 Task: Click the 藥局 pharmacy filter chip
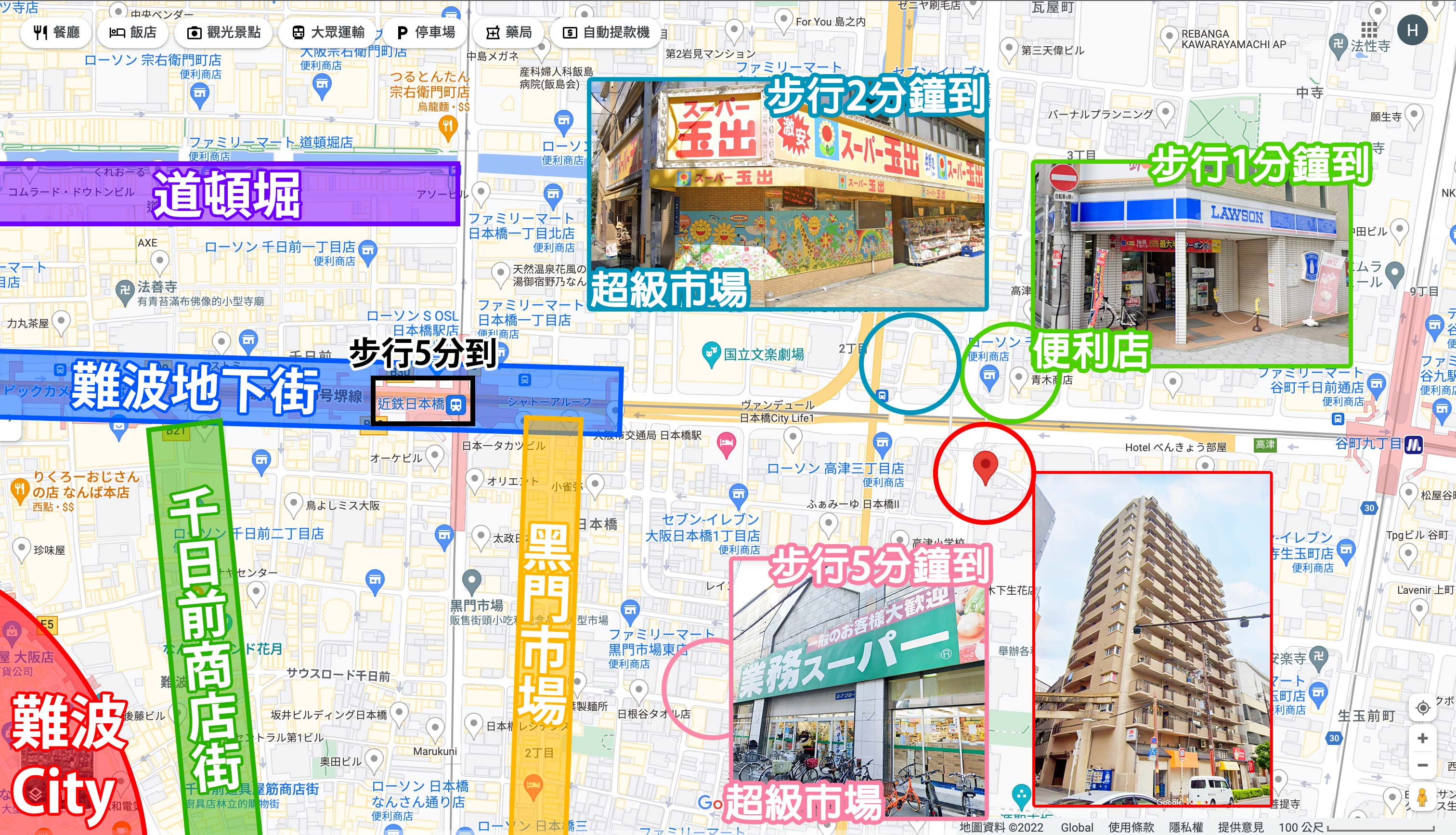508,32
